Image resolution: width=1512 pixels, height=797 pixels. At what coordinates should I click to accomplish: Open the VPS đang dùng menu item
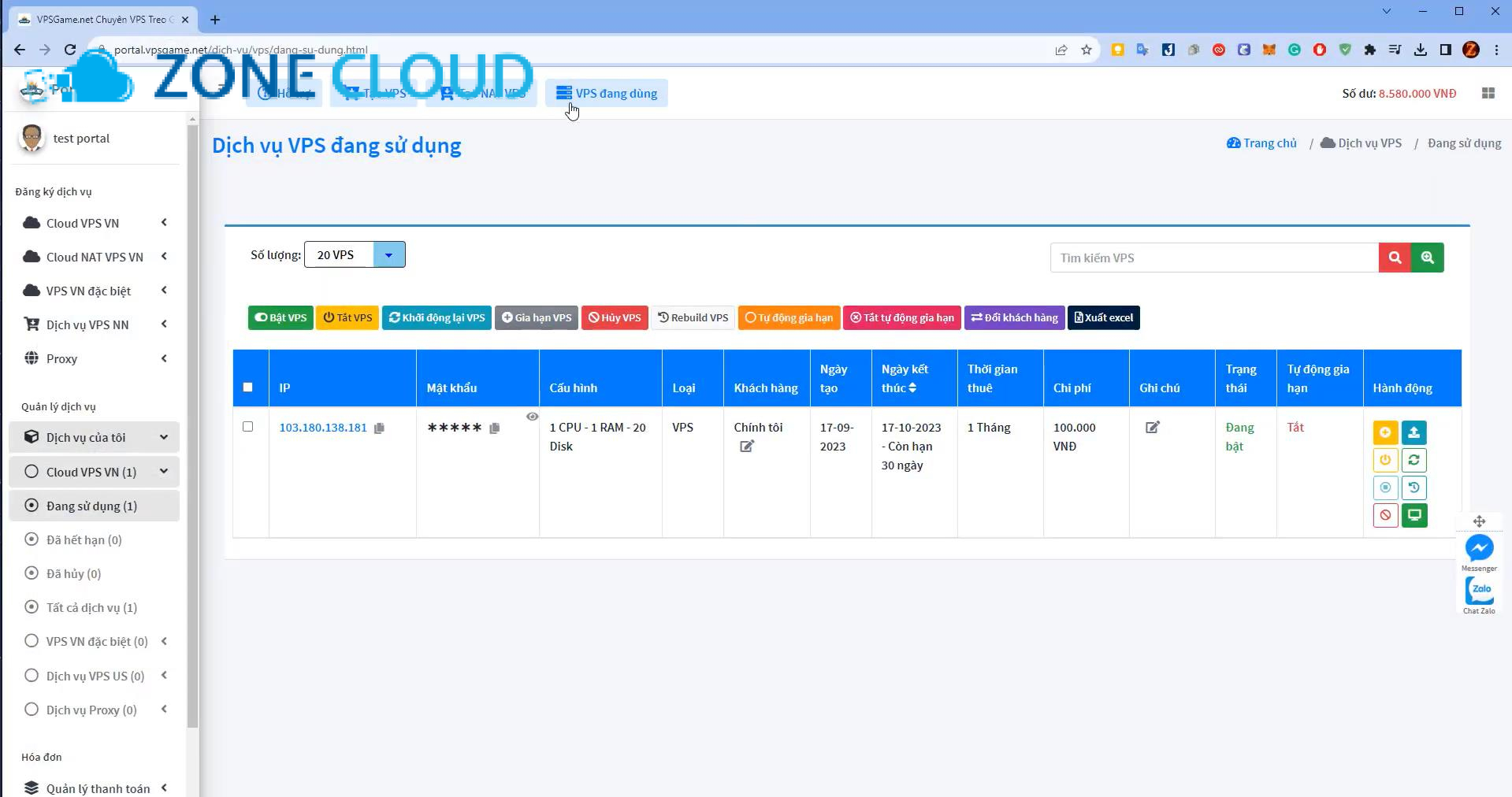click(x=606, y=93)
